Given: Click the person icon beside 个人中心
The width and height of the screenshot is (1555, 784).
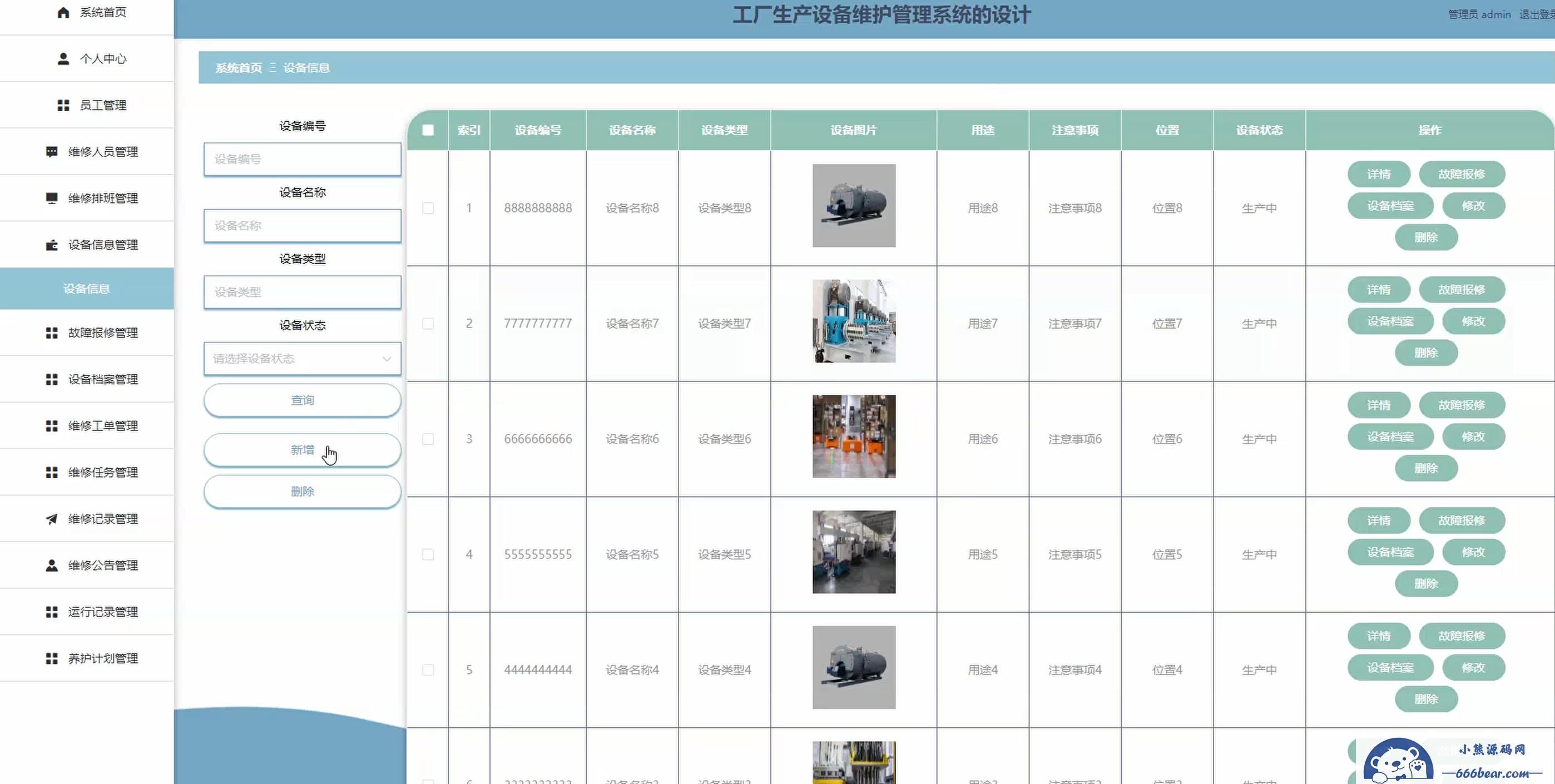Looking at the screenshot, I should 63,58.
